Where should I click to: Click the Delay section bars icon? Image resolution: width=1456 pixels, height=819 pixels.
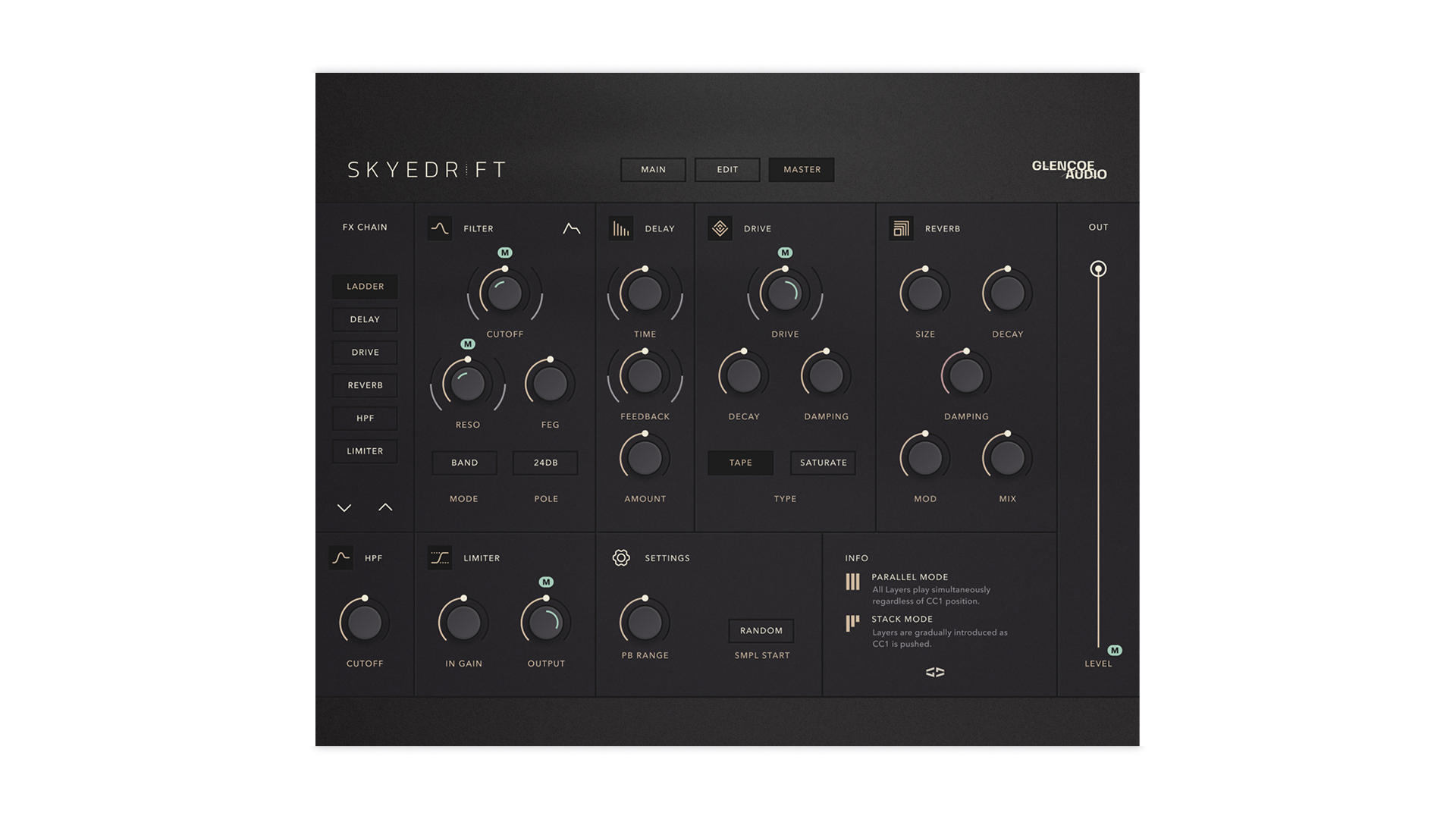(621, 228)
